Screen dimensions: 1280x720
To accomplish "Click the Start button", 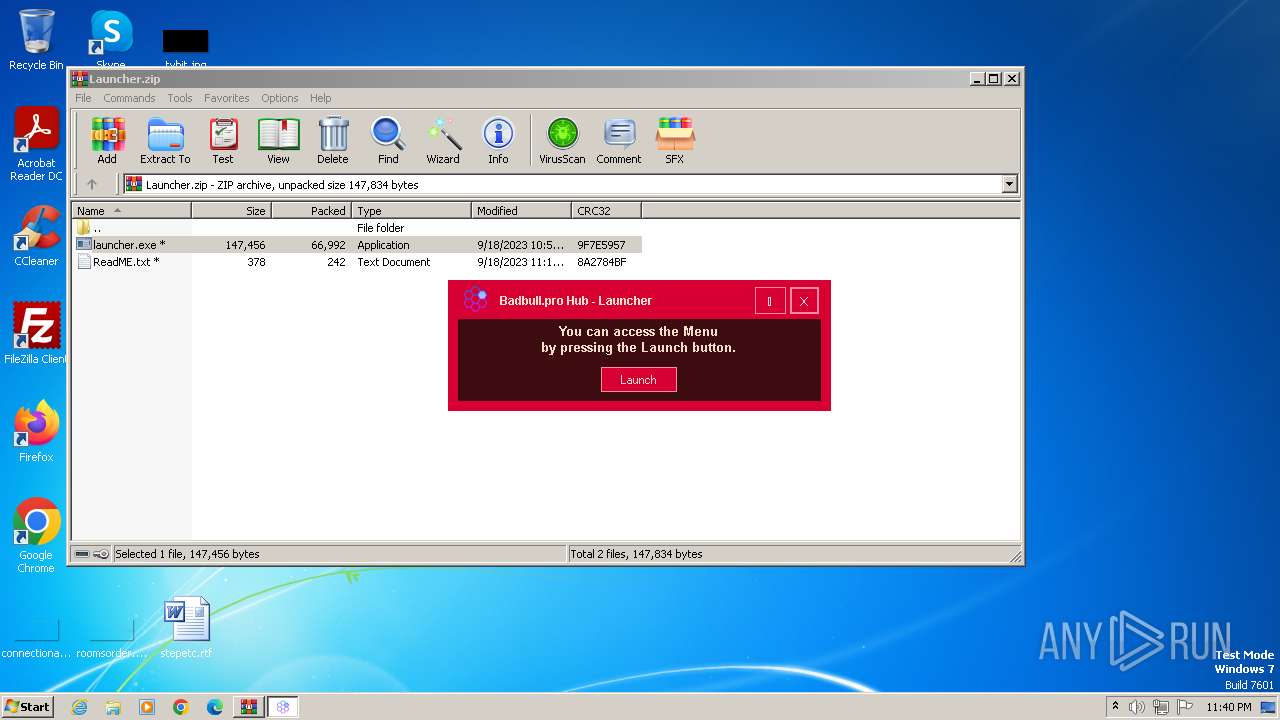I will tap(27, 706).
